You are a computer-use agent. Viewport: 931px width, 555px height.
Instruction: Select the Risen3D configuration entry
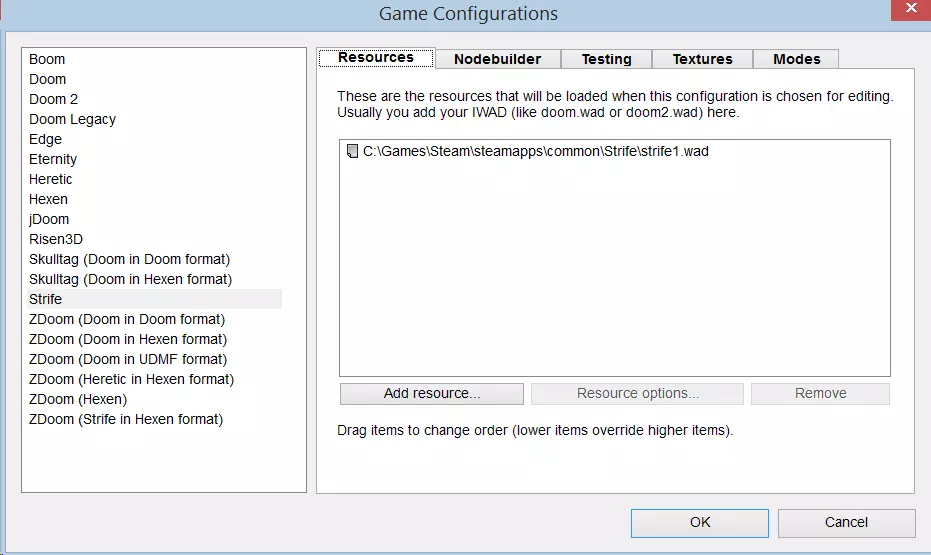56,239
